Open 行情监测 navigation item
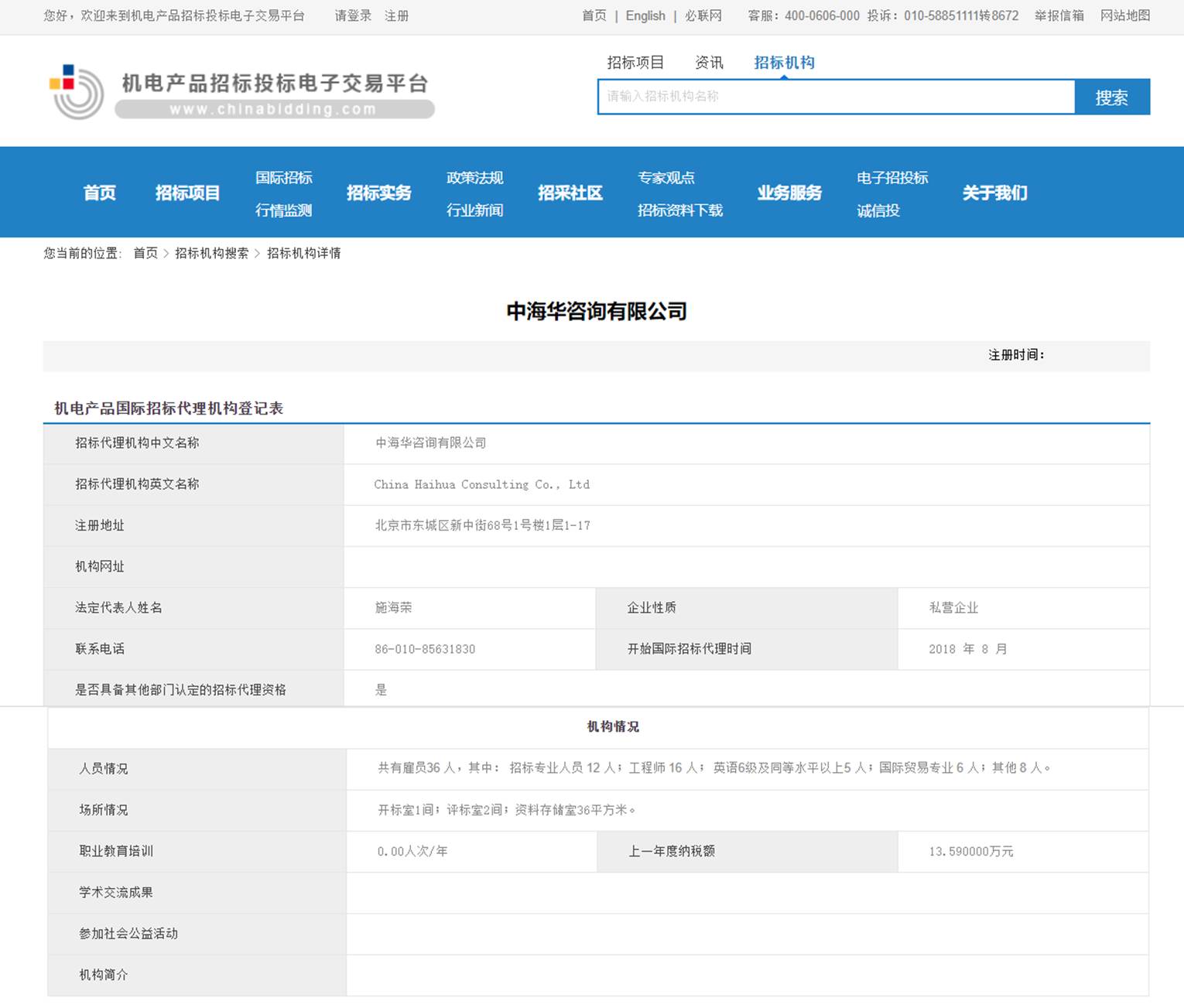The image size is (1184, 1008). [284, 210]
